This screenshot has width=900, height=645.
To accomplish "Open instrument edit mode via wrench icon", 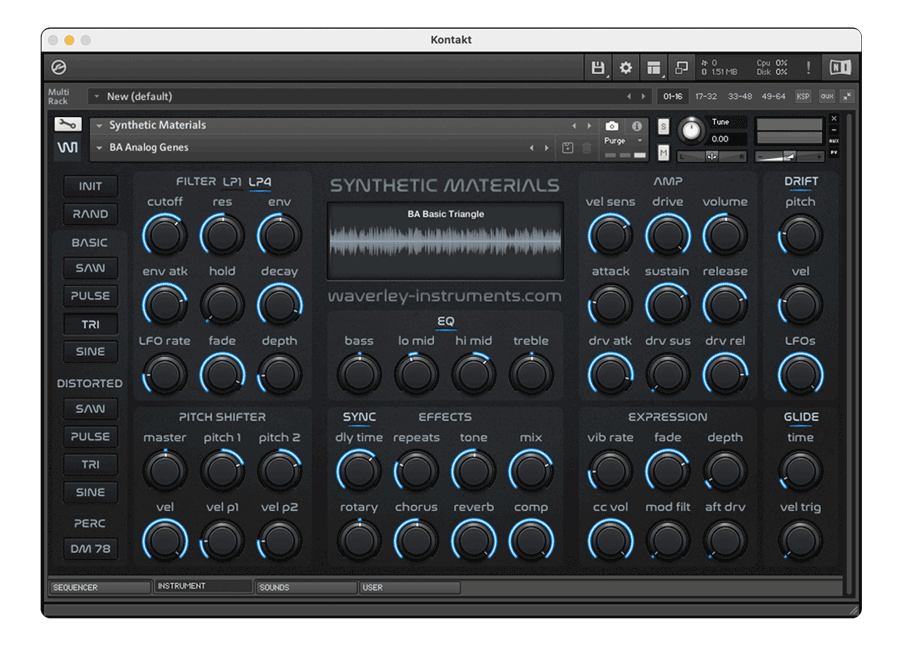I will point(68,124).
